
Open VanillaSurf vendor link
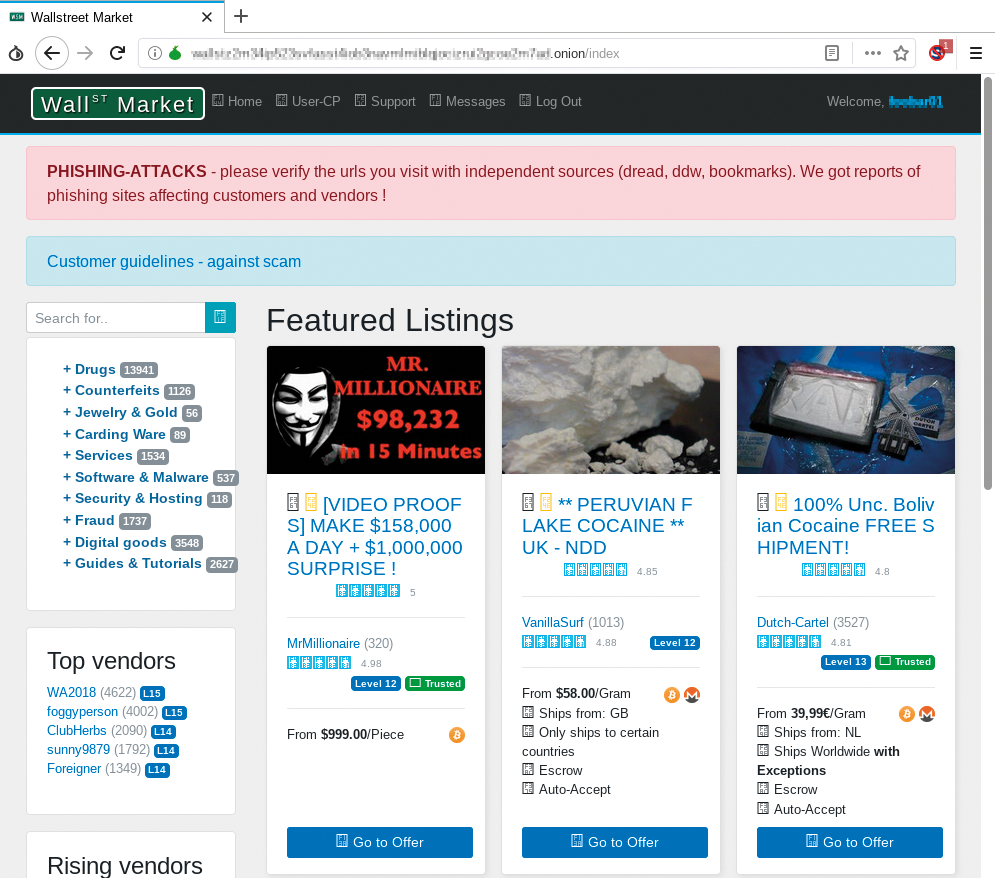(x=553, y=622)
